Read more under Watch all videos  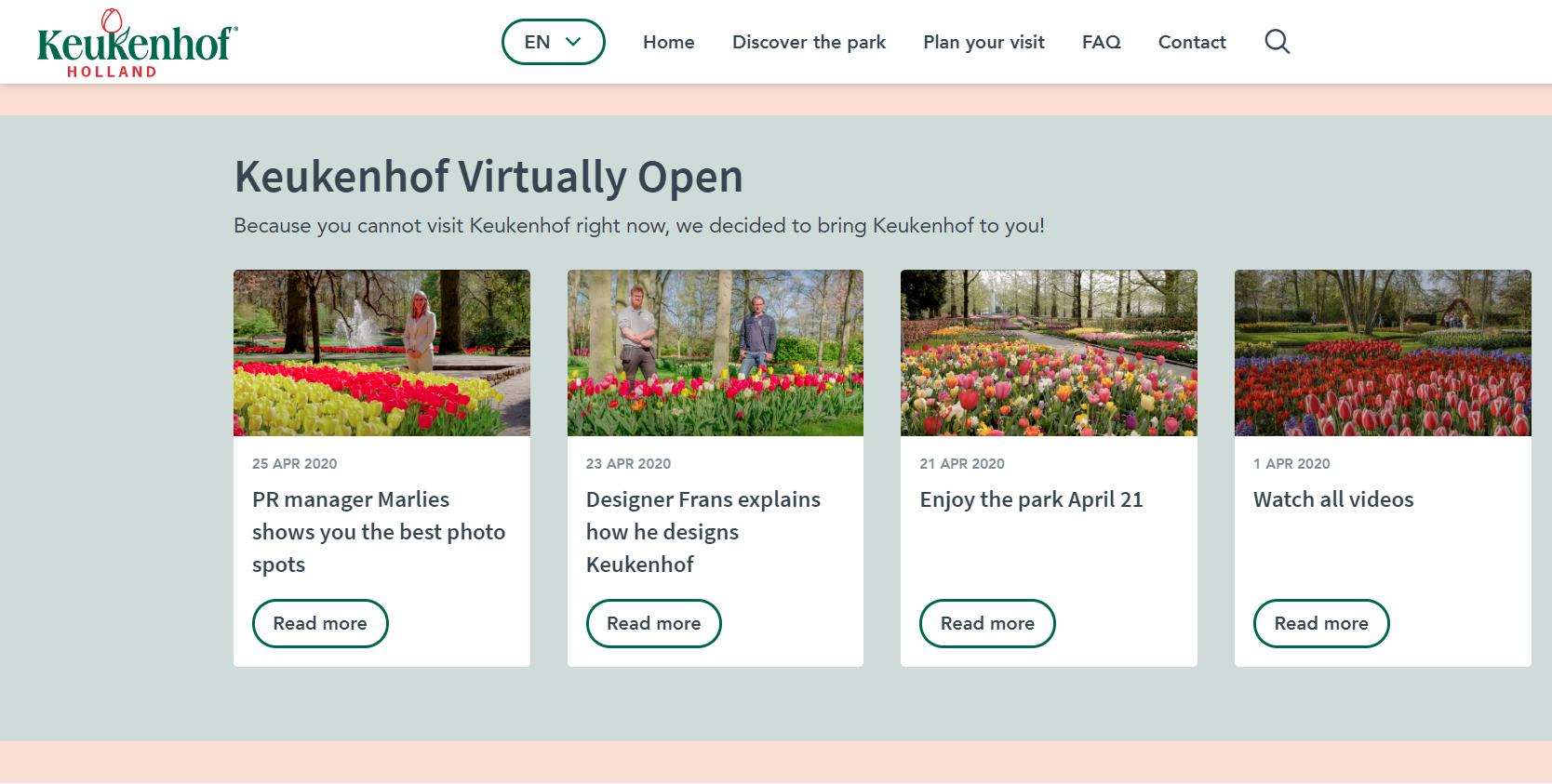click(x=1321, y=623)
